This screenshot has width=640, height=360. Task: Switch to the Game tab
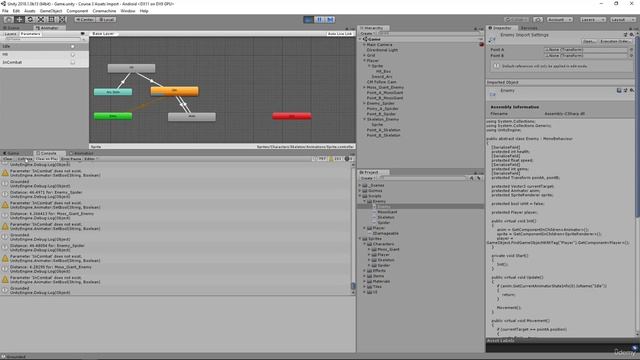(x=13, y=153)
